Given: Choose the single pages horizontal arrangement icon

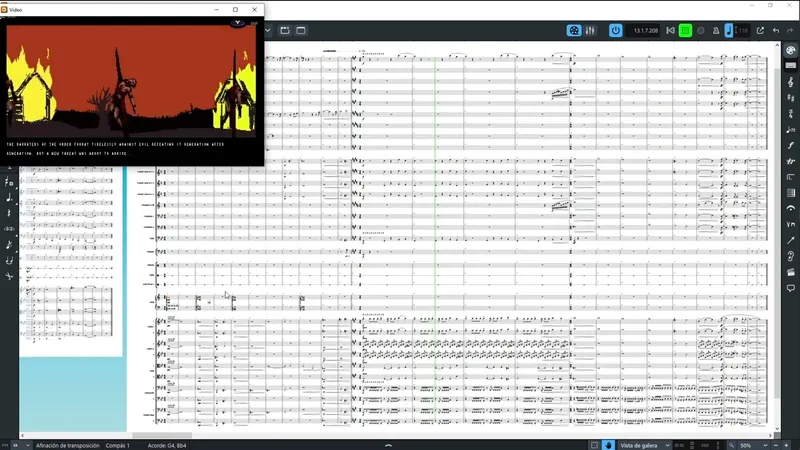Looking at the screenshot, I should pyautogui.click(x=705, y=445).
